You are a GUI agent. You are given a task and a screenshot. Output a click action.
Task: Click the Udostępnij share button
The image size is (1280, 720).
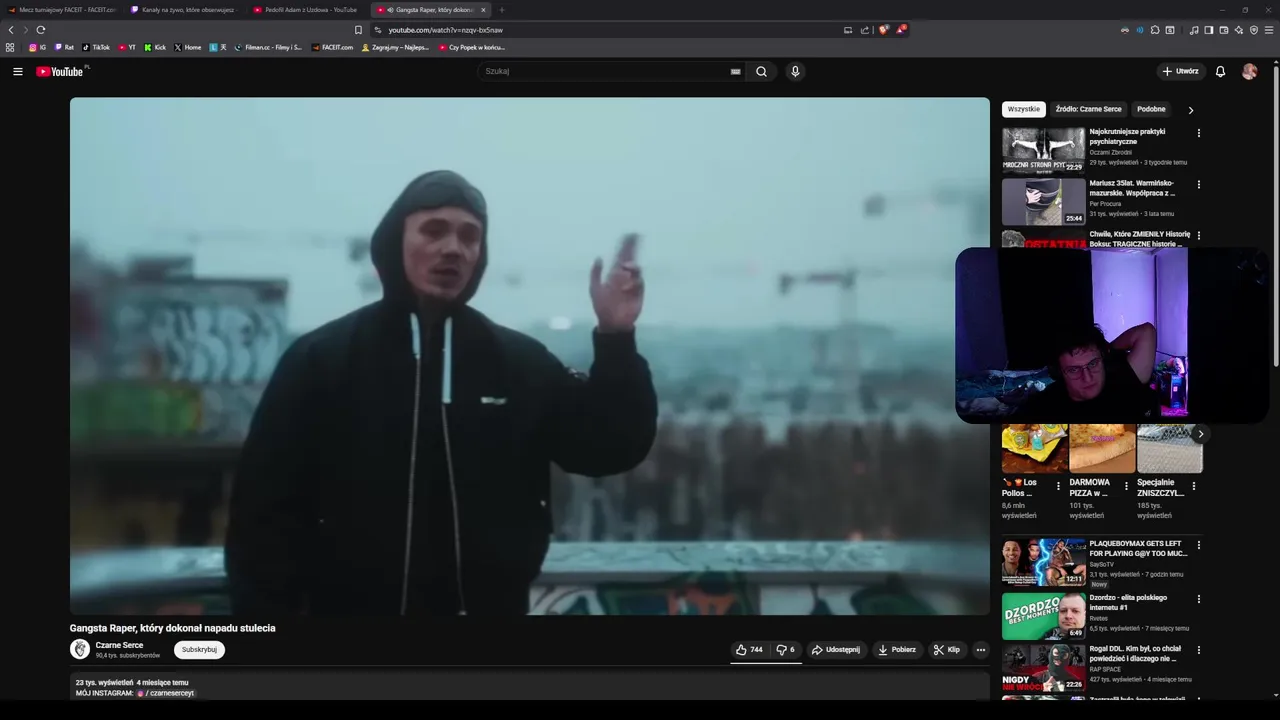[x=836, y=649]
